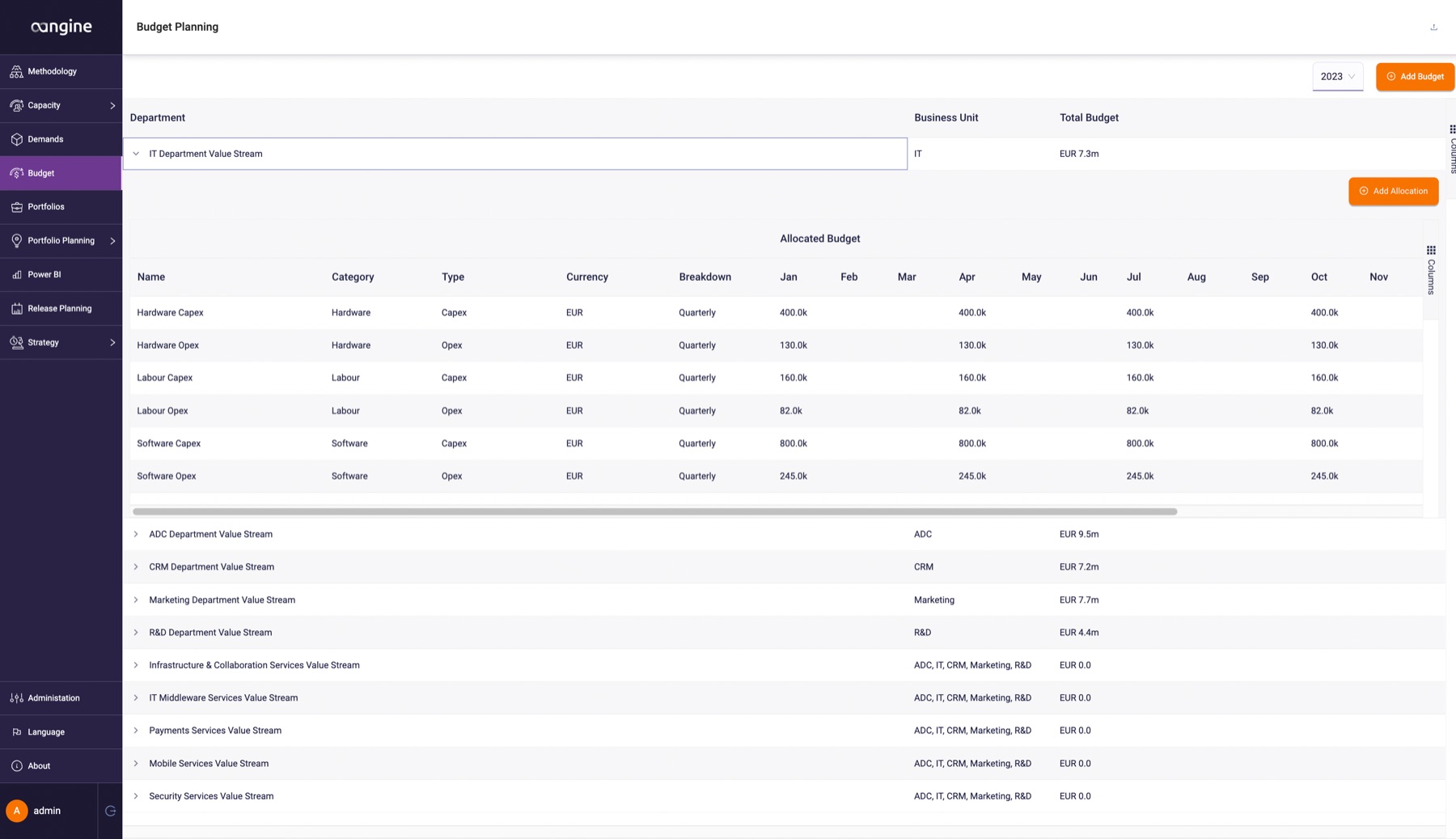The width and height of the screenshot is (1456, 839).
Task: Open Columns panel of Allocated Budget table
Action: pos(1431,271)
